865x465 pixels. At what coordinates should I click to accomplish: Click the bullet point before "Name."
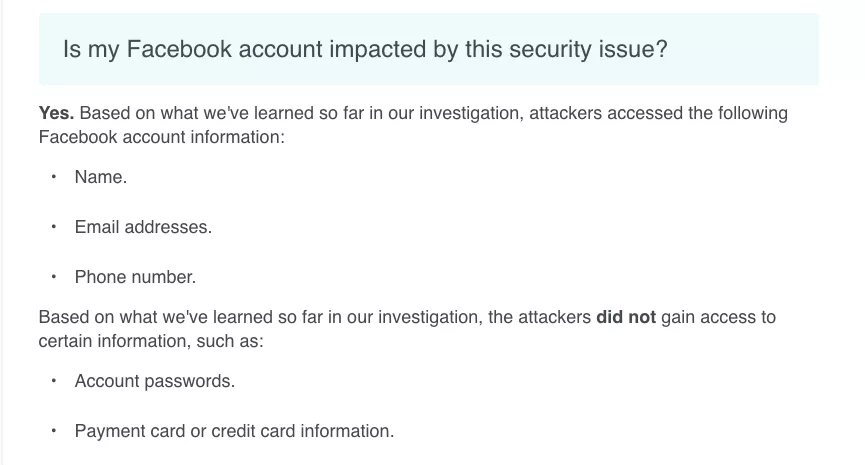53,177
